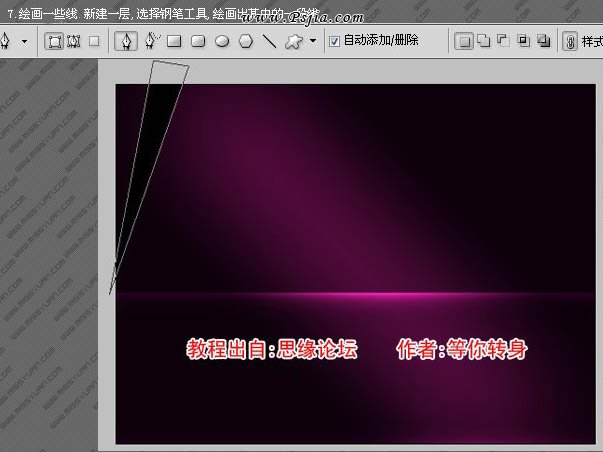Screen dimensions: 603x452
Task: Open the shape geometry options dropdown
Action: tap(313, 40)
